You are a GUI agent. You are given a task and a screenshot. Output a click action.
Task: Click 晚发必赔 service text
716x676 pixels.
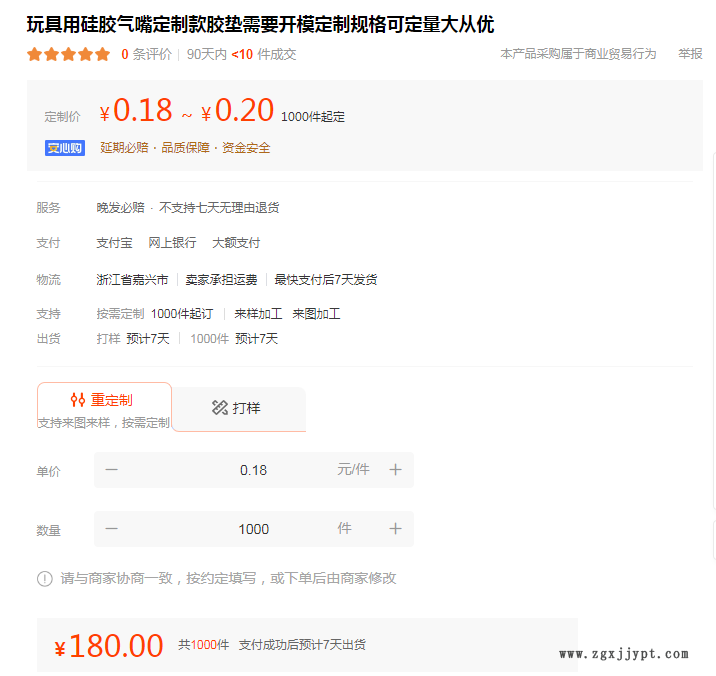click(x=121, y=208)
